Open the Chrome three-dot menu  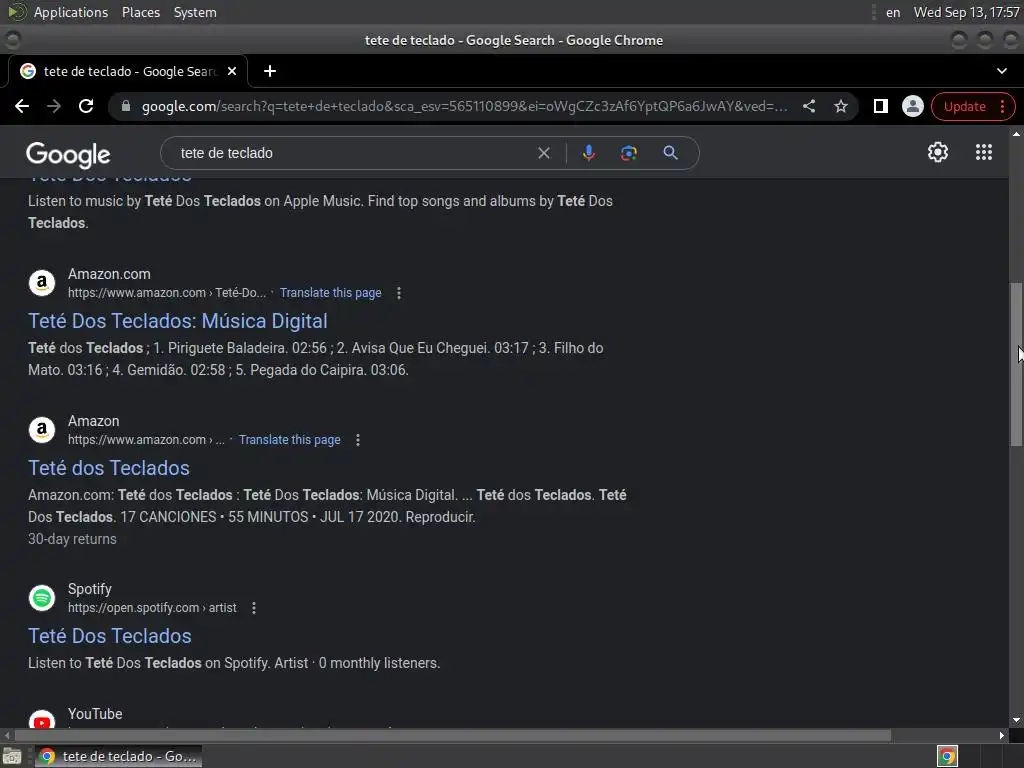[x=1002, y=106]
